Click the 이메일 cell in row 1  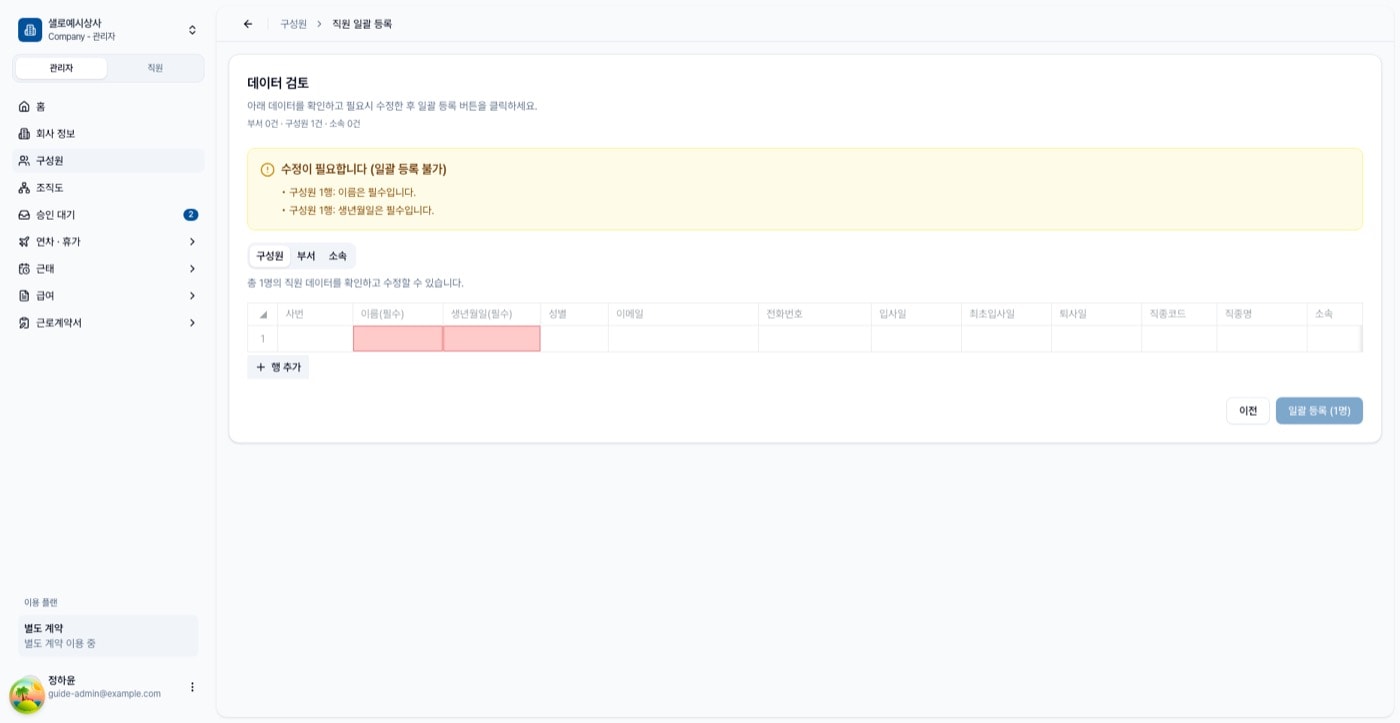[x=683, y=339]
